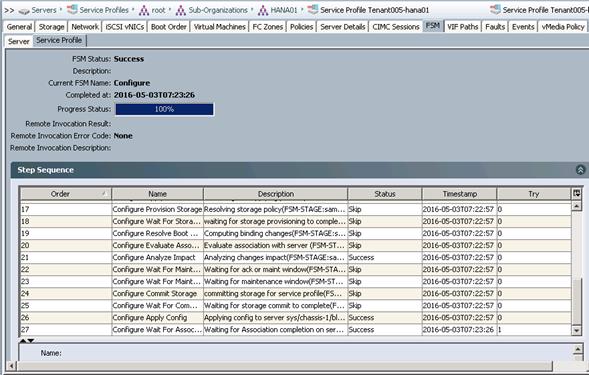Click the root organization breadcrumb icon
The image size is (589, 375).
click(x=144, y=10)
